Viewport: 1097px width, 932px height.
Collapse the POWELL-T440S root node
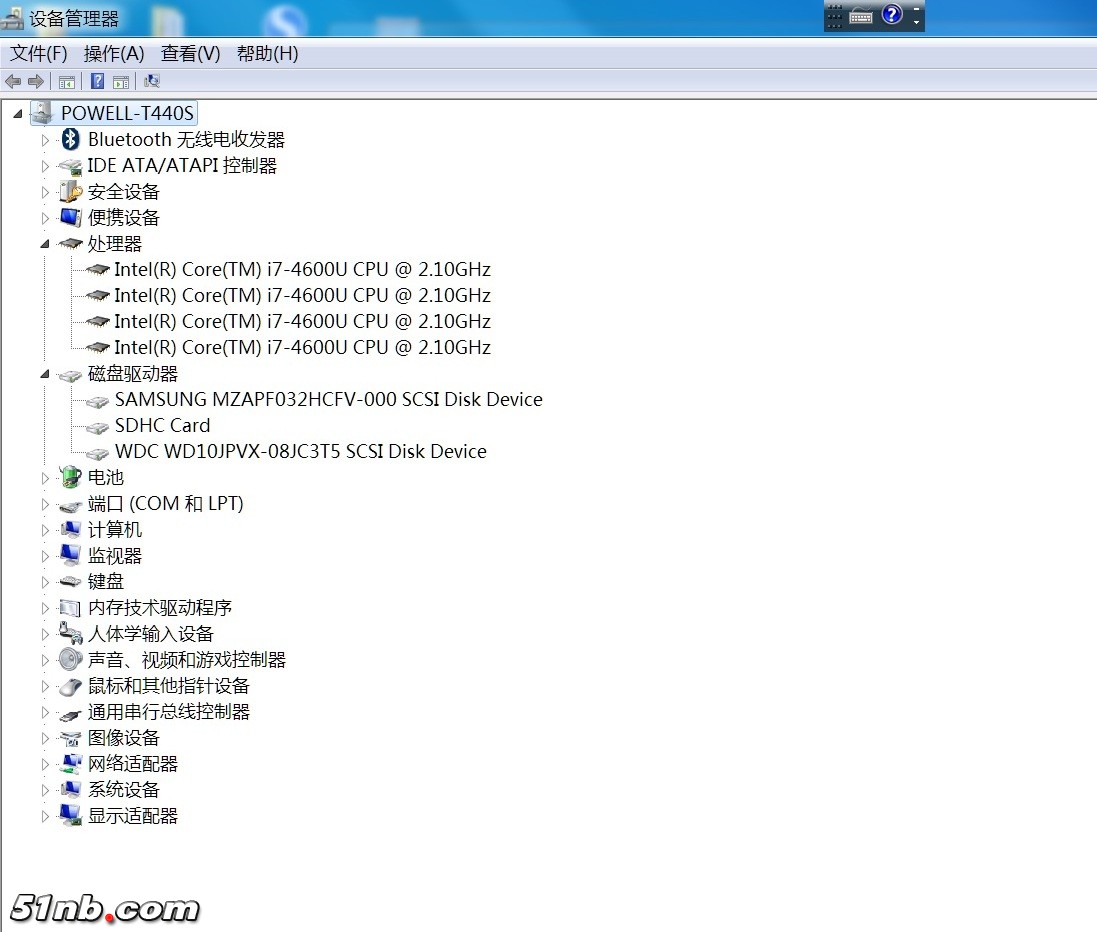click(17, 113)
